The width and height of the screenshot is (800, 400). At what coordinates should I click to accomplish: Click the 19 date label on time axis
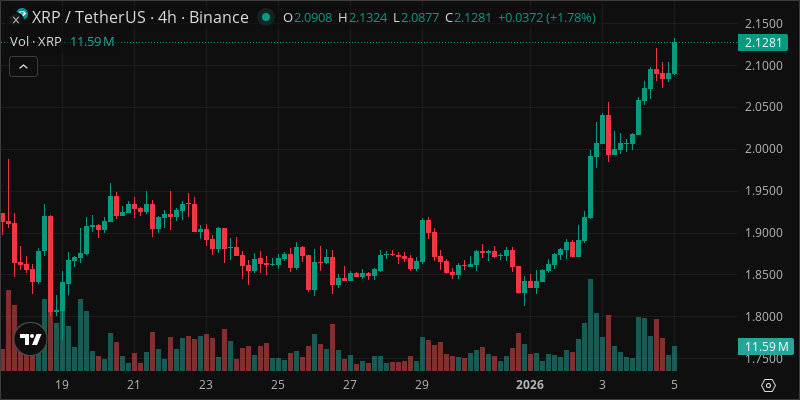pyautogui.click(x=62, y=385)
